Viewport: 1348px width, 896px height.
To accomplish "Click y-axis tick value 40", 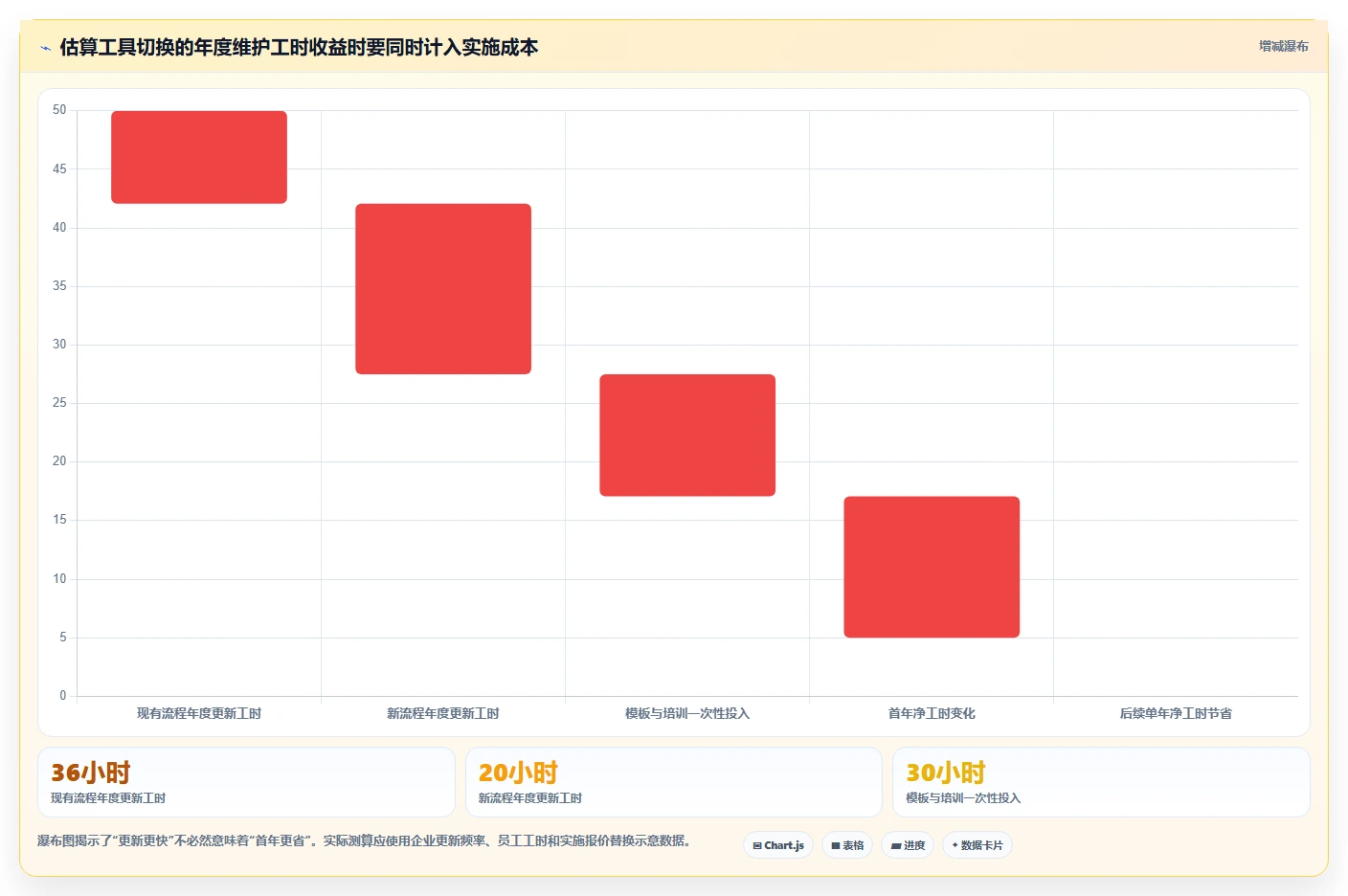I will point(59,228).
